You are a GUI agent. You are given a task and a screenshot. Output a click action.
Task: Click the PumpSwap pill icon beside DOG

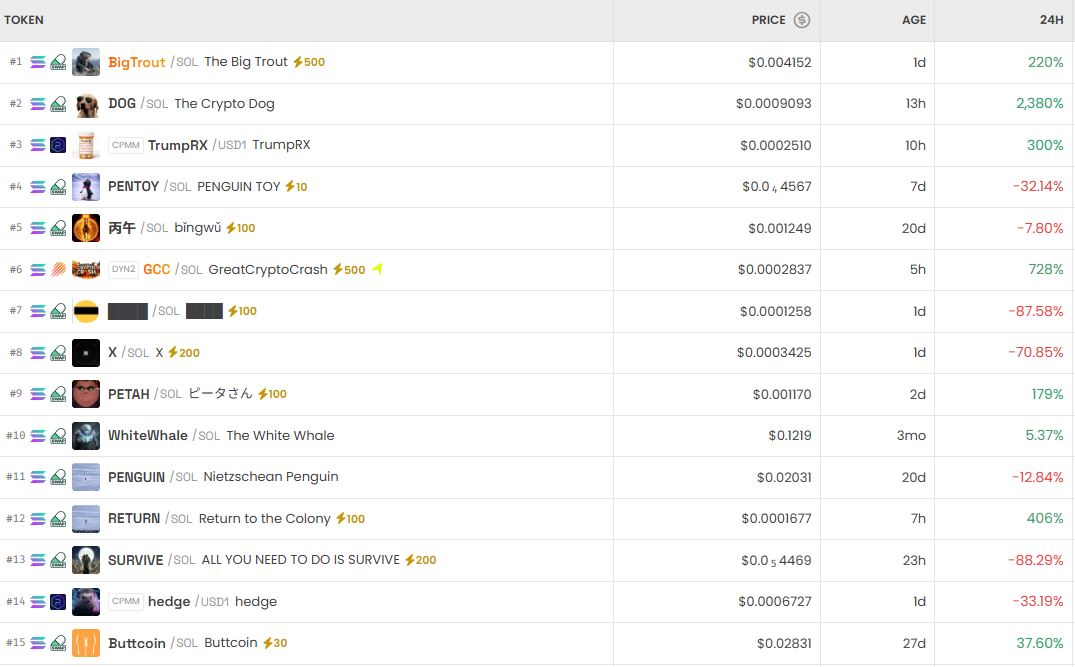57,103
